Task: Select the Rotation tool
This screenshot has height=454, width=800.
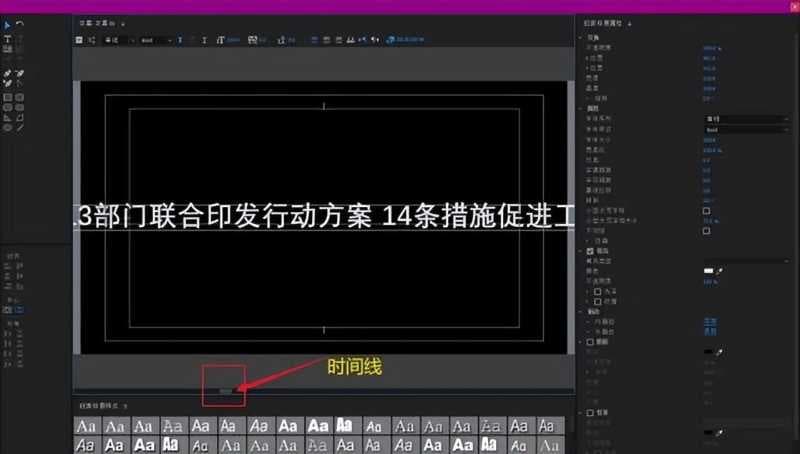Action: pos(19,23)
